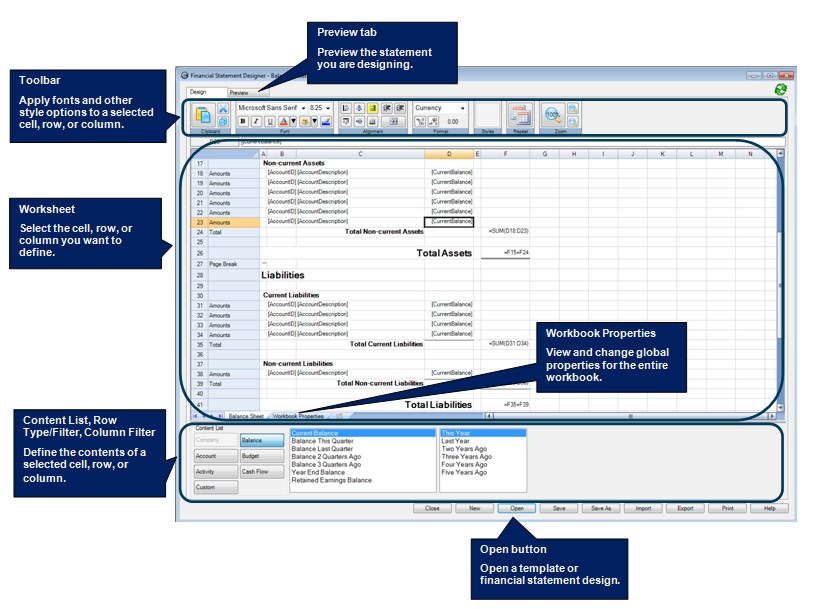The image size is (814, 609).
Task: Select the Workbook Properties sheet tab
Action: (298, 416)
